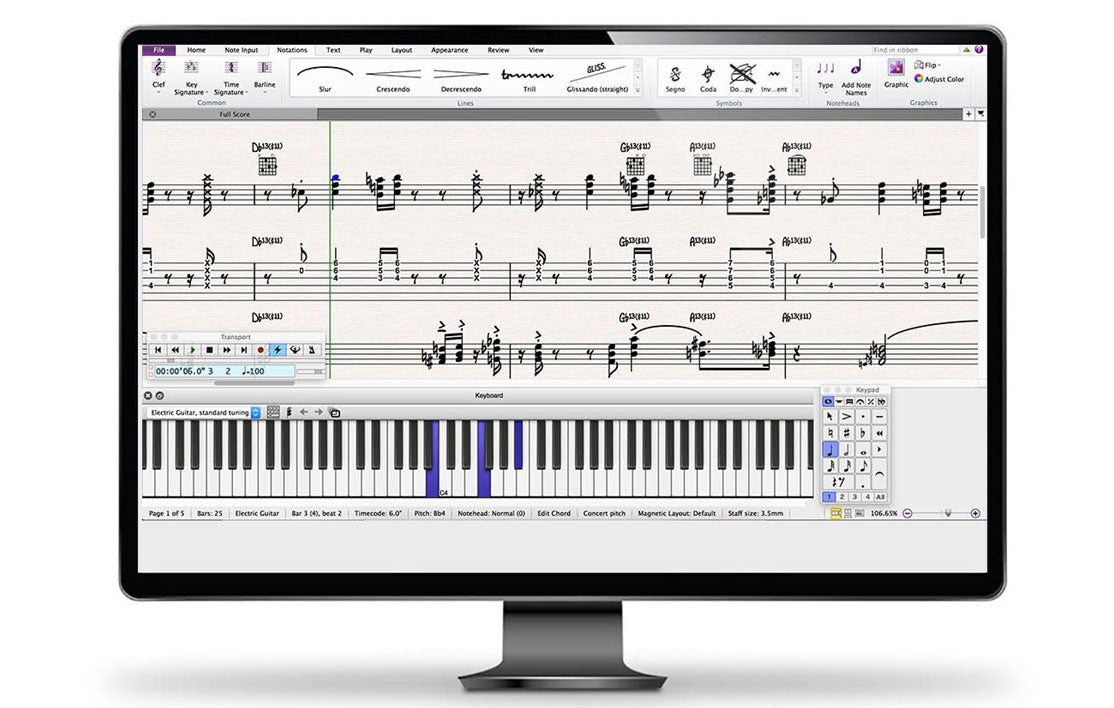Click the flat accidental on Keypad

point(863,433)
